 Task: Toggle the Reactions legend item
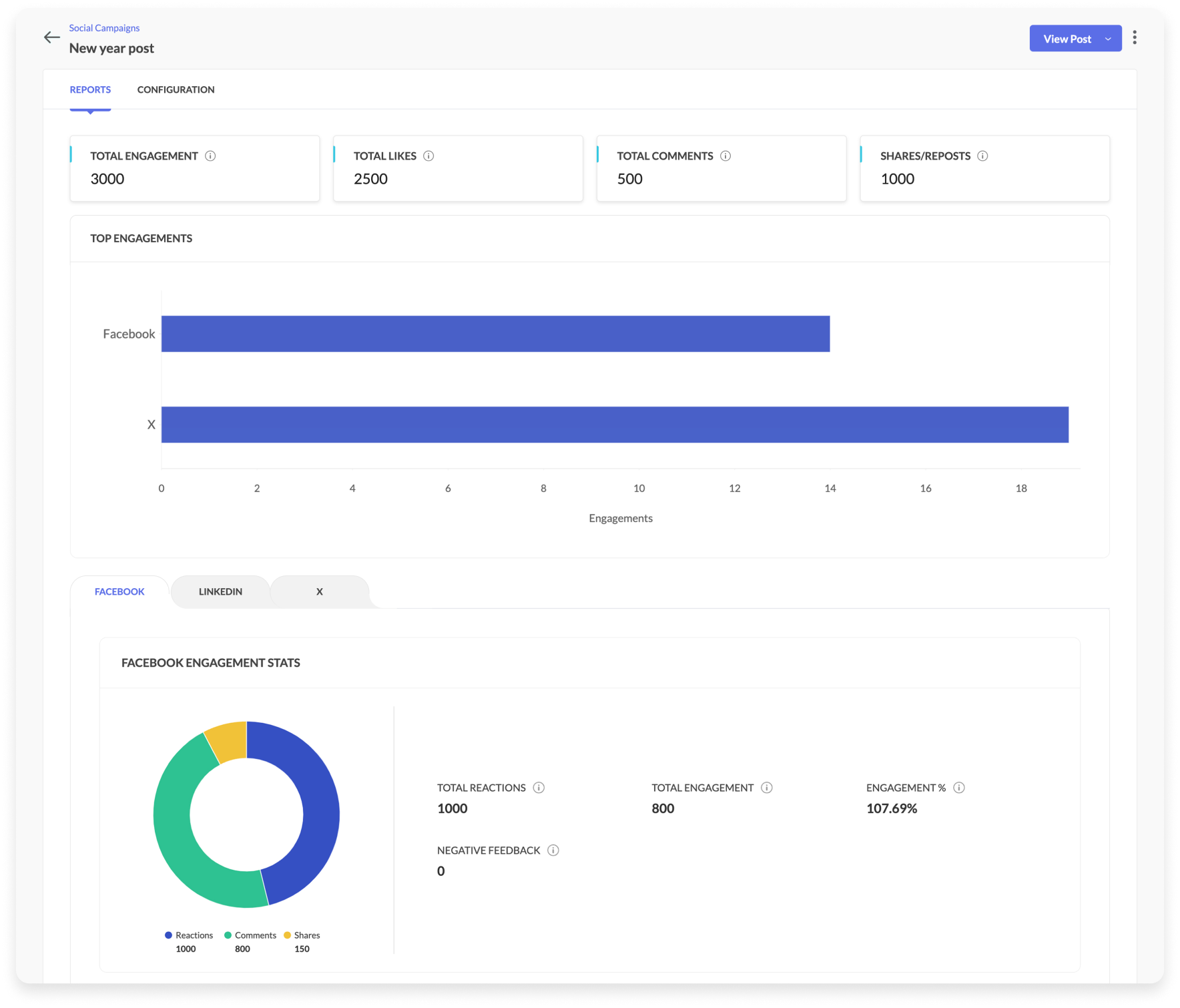click(189, 935)
